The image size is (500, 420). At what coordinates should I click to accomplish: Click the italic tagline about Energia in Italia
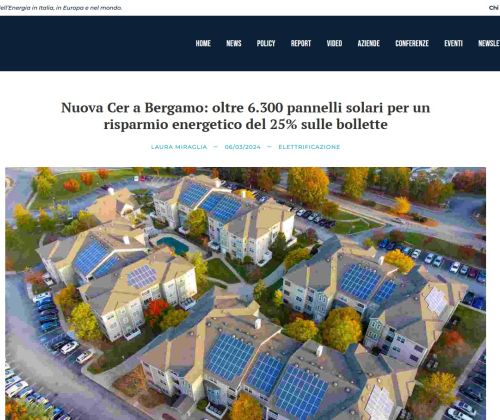[x=61, y=8]
